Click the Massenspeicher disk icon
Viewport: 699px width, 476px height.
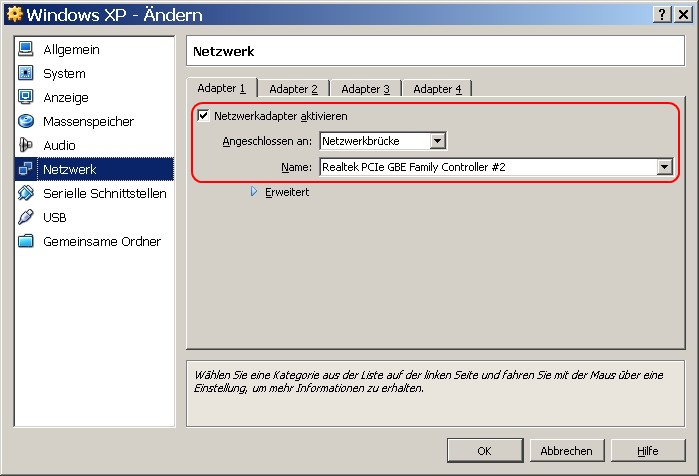(26, 121)
